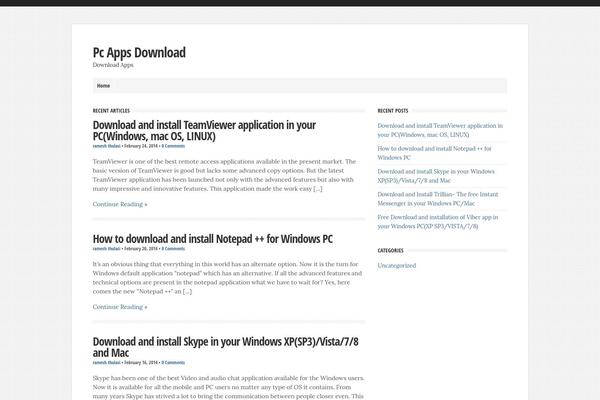This screenshot has width=600, height=400.
Task: Open the TeamViewer article headline
Action: pyautogui.click(x=204, y=131)
